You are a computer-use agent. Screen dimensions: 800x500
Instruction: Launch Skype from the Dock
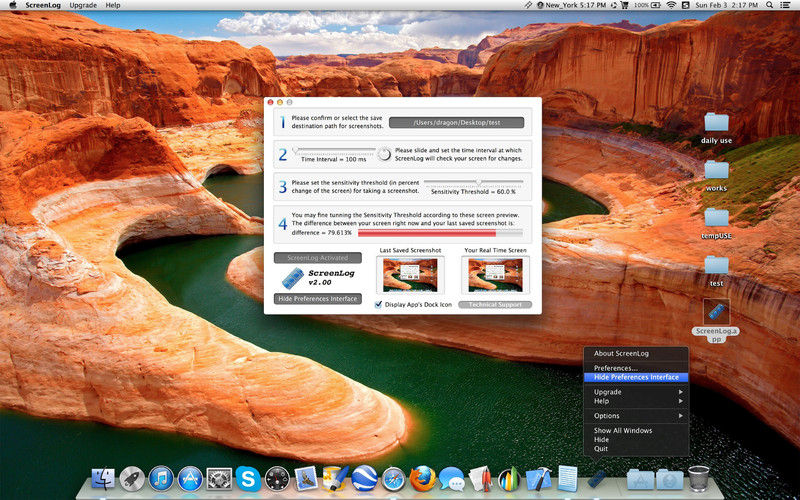248,479
